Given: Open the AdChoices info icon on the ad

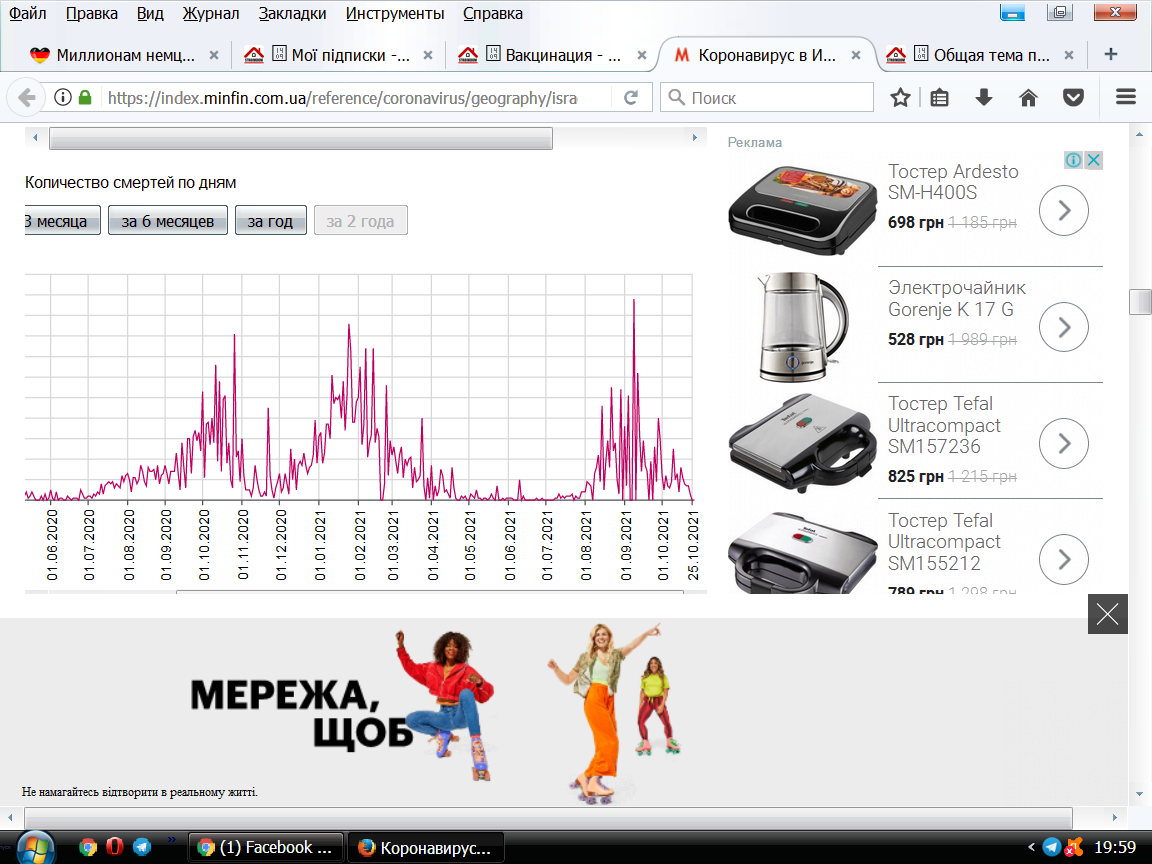Looking at the screenshot, I should (1073, 159).
